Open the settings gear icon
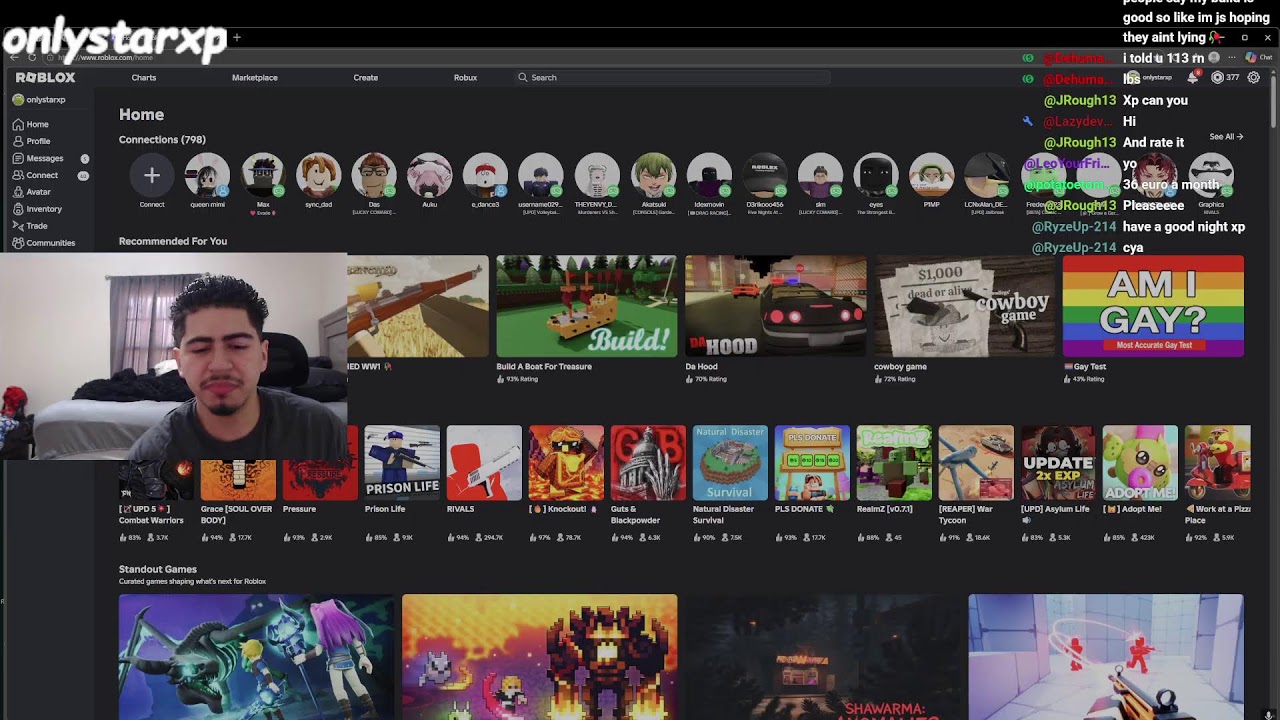This screenshot has height=720, width=1280. (1254, 77)
